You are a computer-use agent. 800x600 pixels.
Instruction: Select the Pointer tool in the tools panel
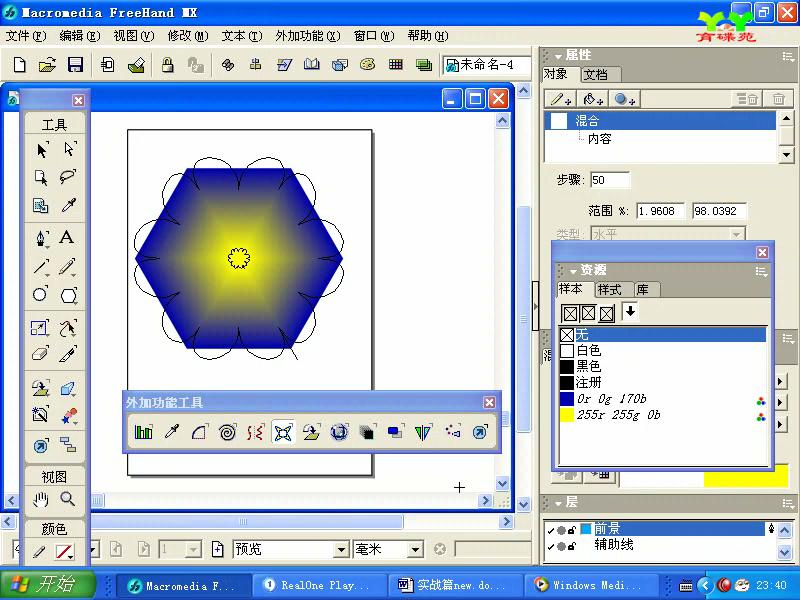(x=42, y=149)
